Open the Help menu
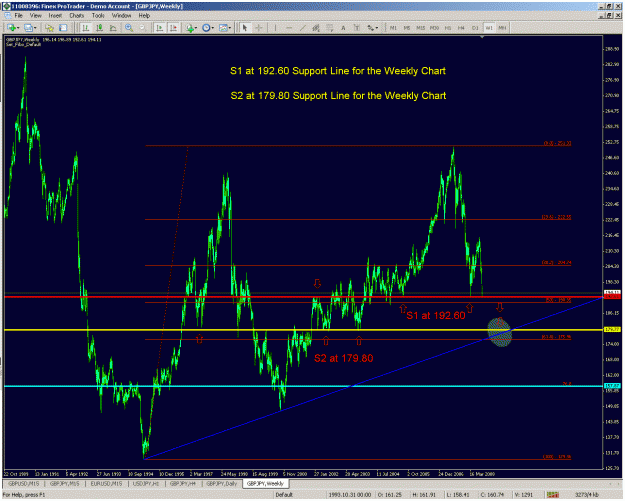This screenshot has width=625, height=501. point(144,16)
